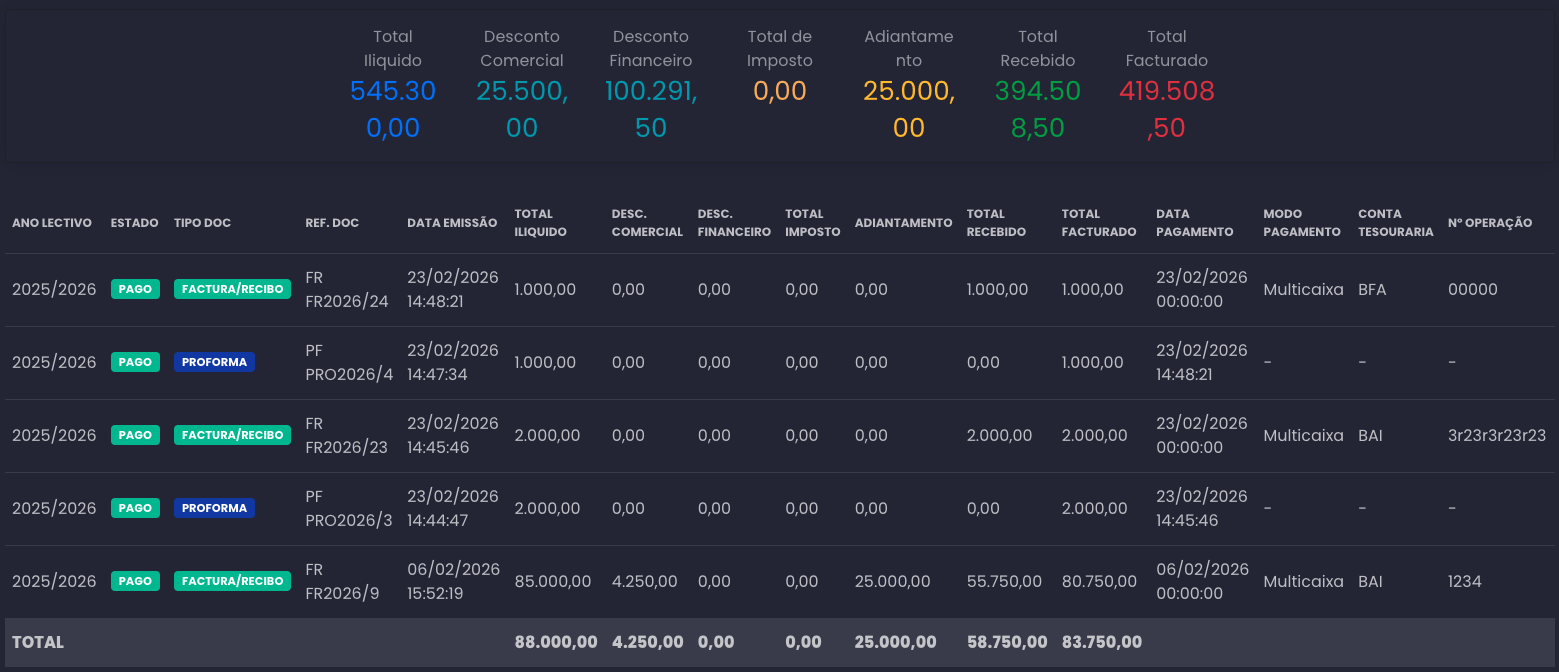Select the 55.750,00 total recebido cell
Screen dimensions: 1559x672
pos(1005,582)
